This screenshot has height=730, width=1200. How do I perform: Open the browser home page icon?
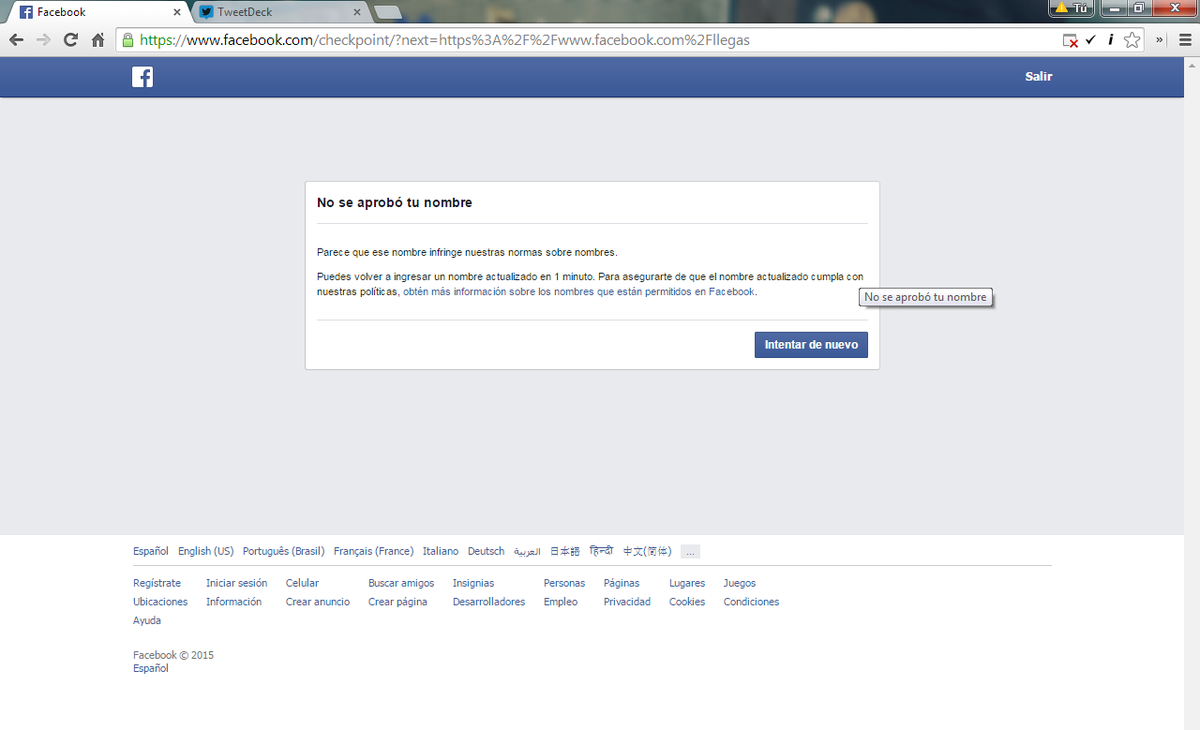pyautogui.click(x=98, y=41)
